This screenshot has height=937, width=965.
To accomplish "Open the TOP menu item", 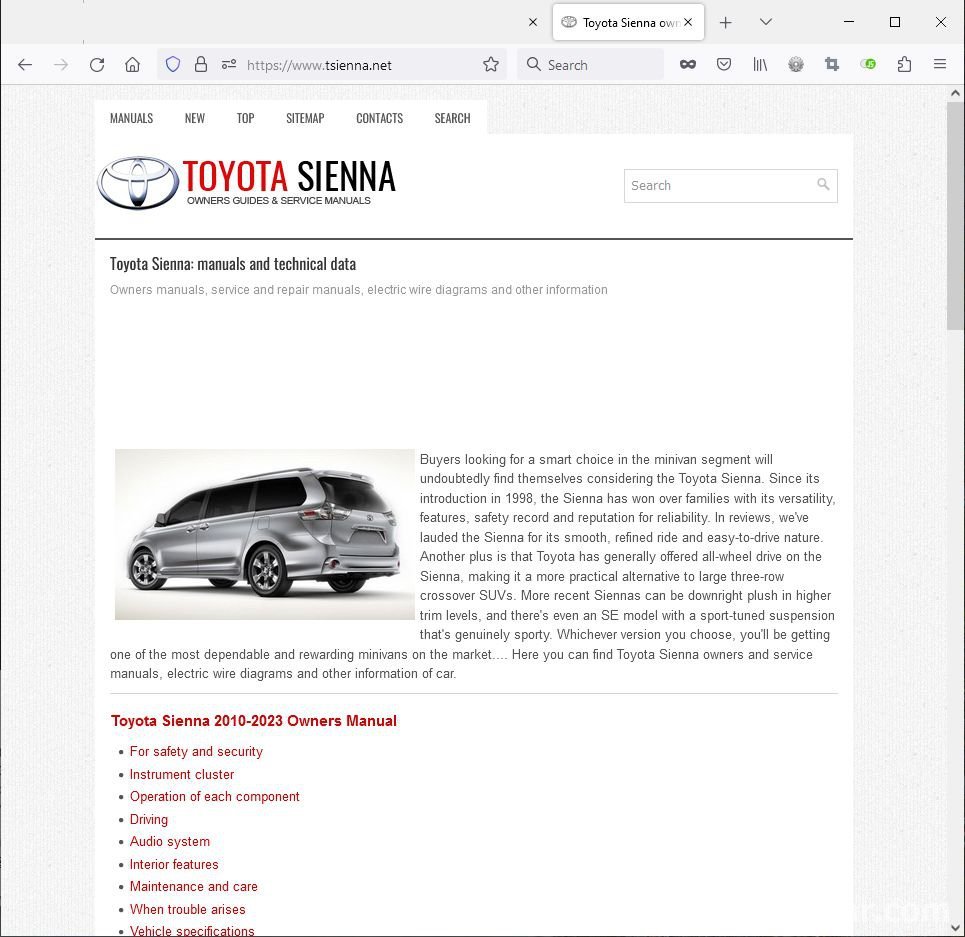I will pos(246,118).
